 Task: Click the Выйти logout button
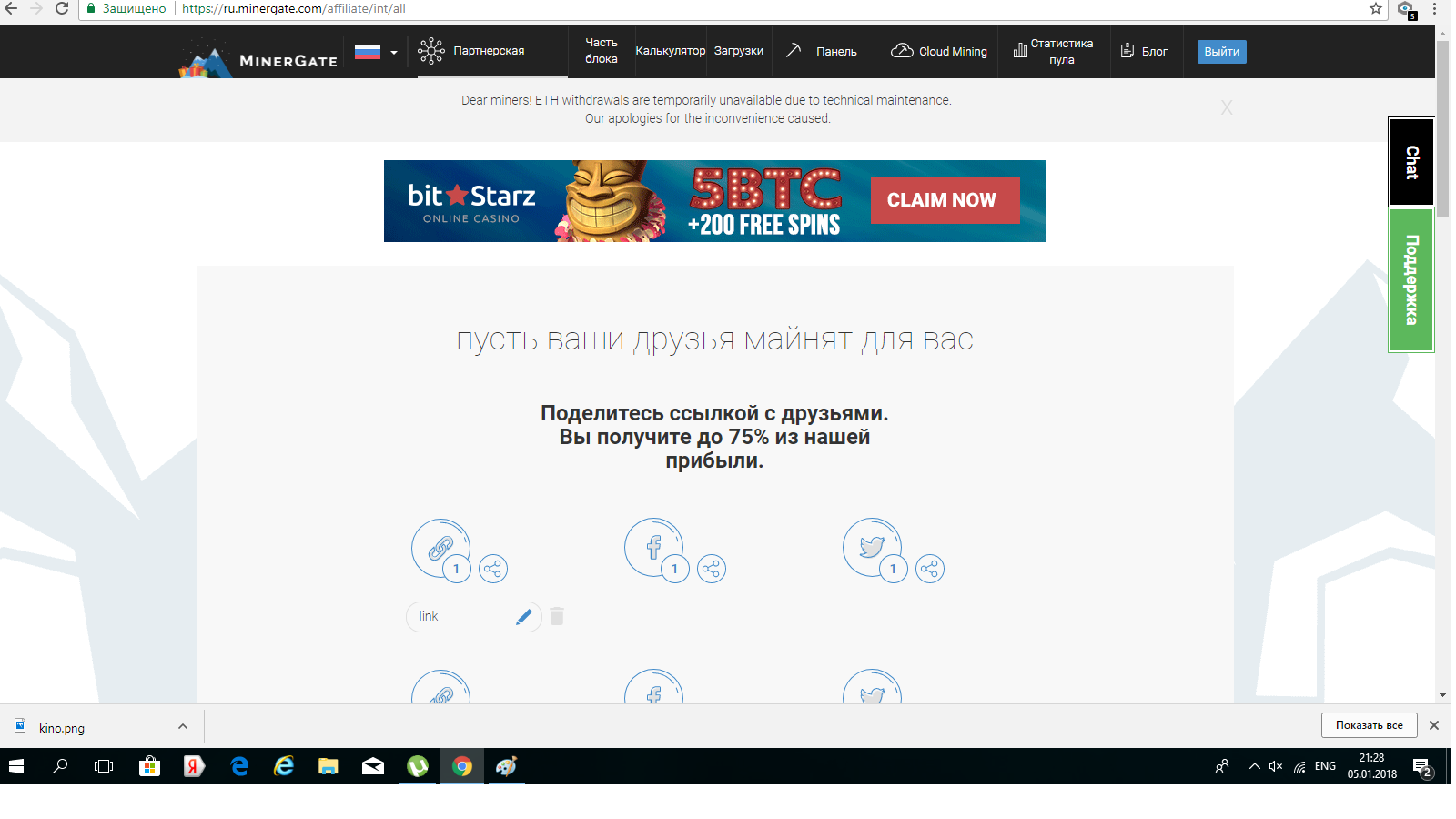point(1221,52)
